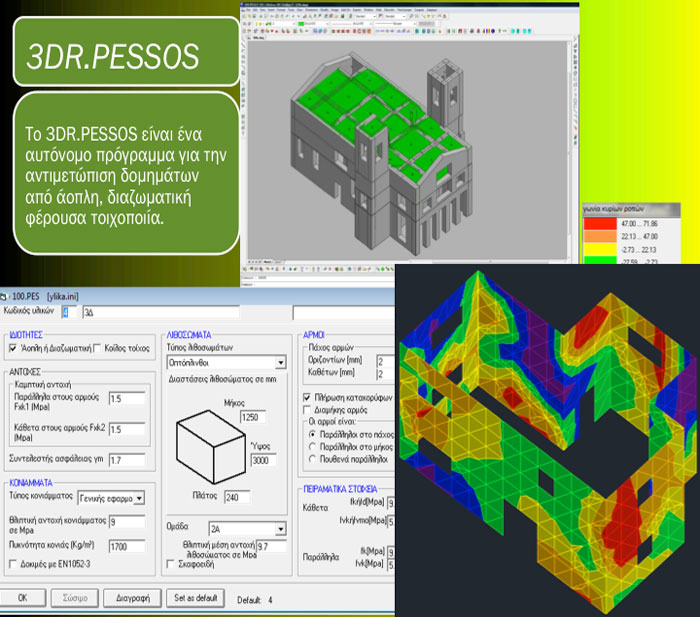The width and height of the screenshot is (700, 617).
Task: Enable the Κοίλος τοίχος checkbox
Action: [x=97, y=348]
